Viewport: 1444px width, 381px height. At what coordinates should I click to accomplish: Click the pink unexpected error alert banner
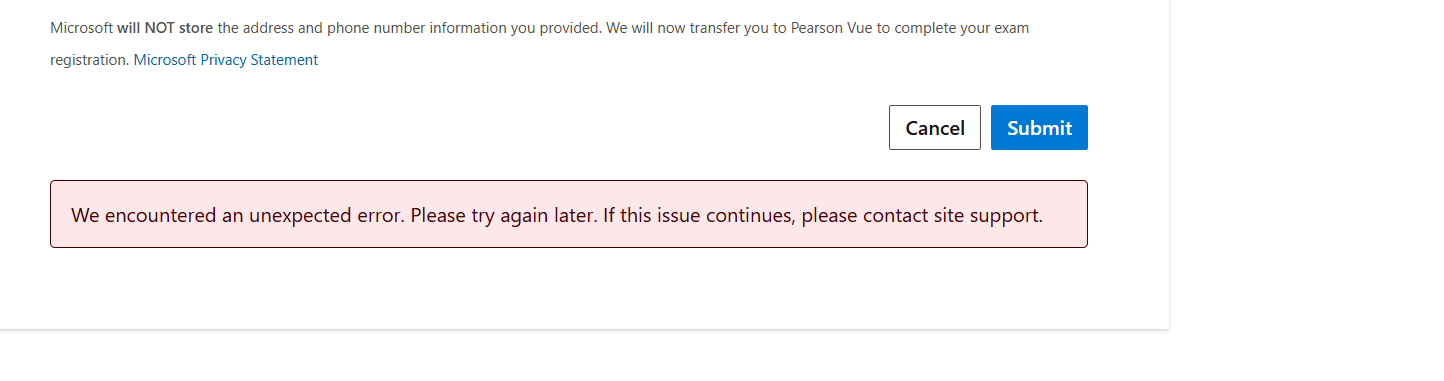tap(569, 214)
